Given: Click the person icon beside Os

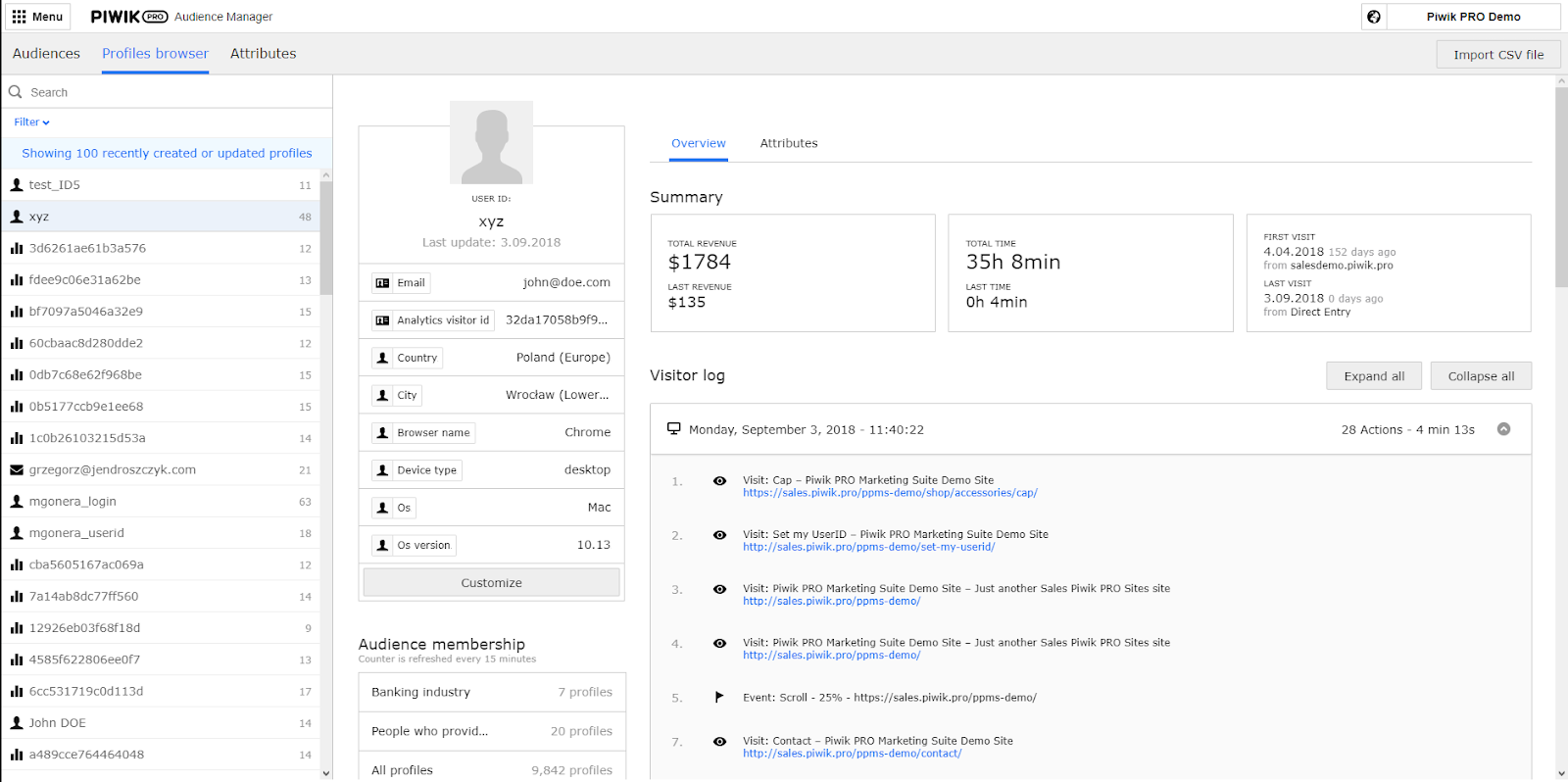Looking at the screenshot, I should point(382,508).
